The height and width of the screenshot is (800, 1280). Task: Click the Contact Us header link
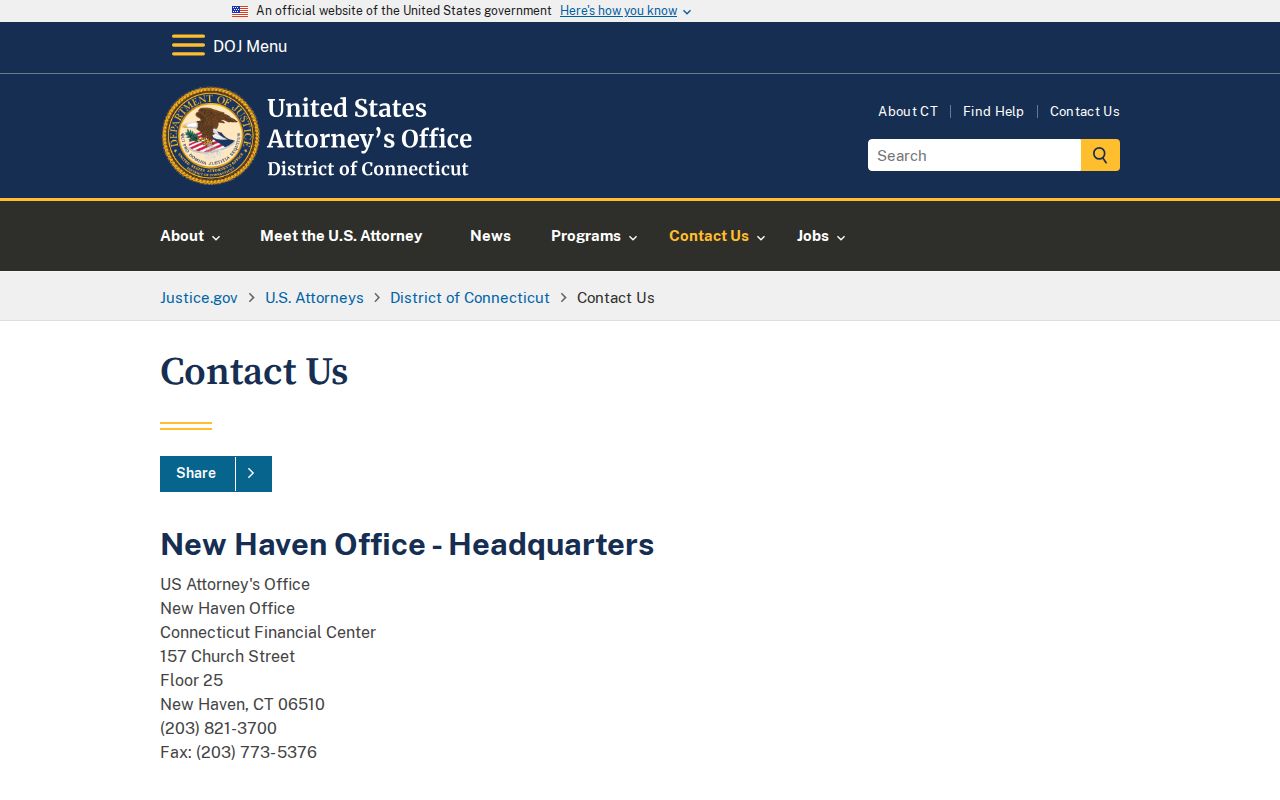tap(1085, 111)
